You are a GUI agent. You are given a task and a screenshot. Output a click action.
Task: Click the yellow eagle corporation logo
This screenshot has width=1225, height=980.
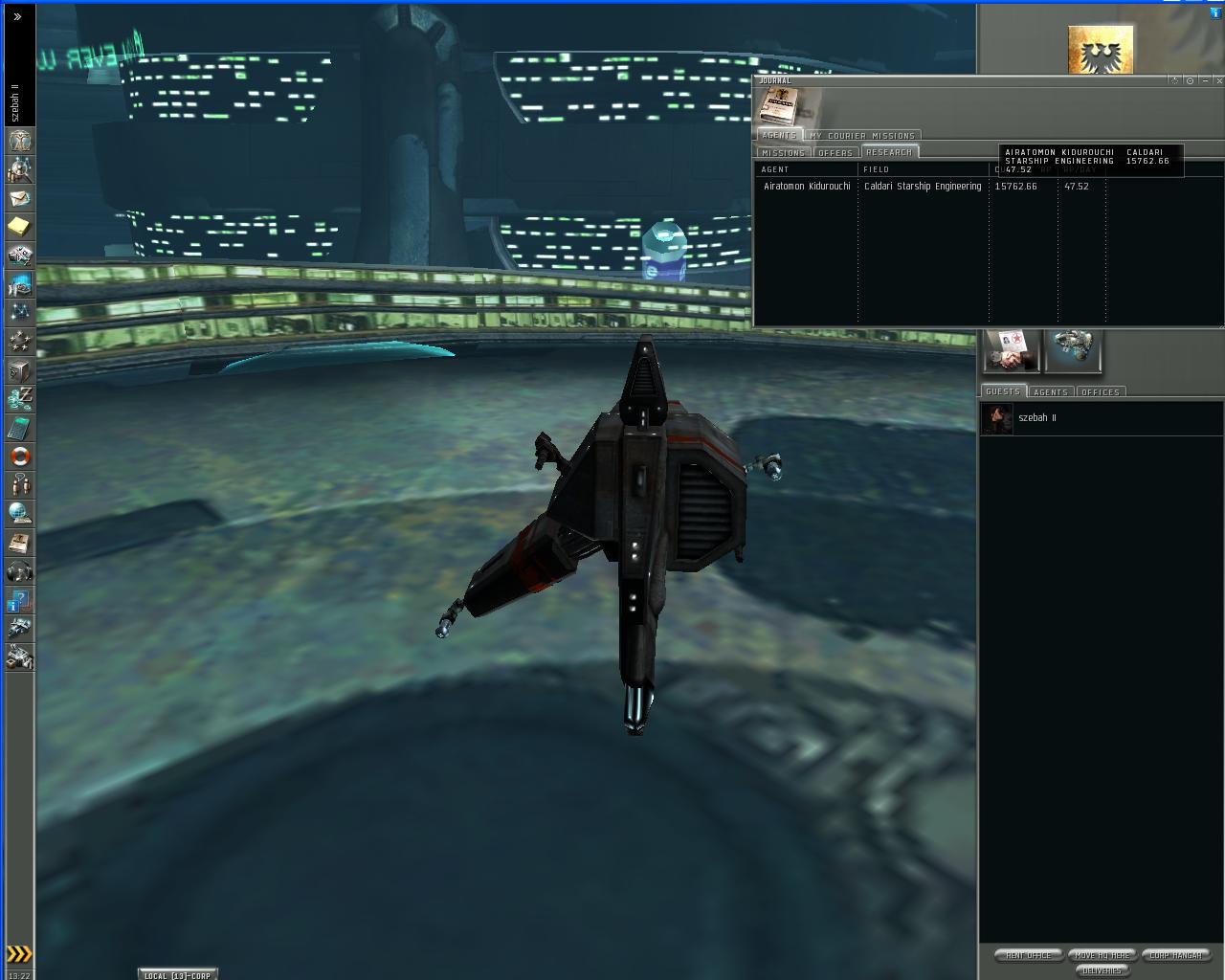[1101, 50]
